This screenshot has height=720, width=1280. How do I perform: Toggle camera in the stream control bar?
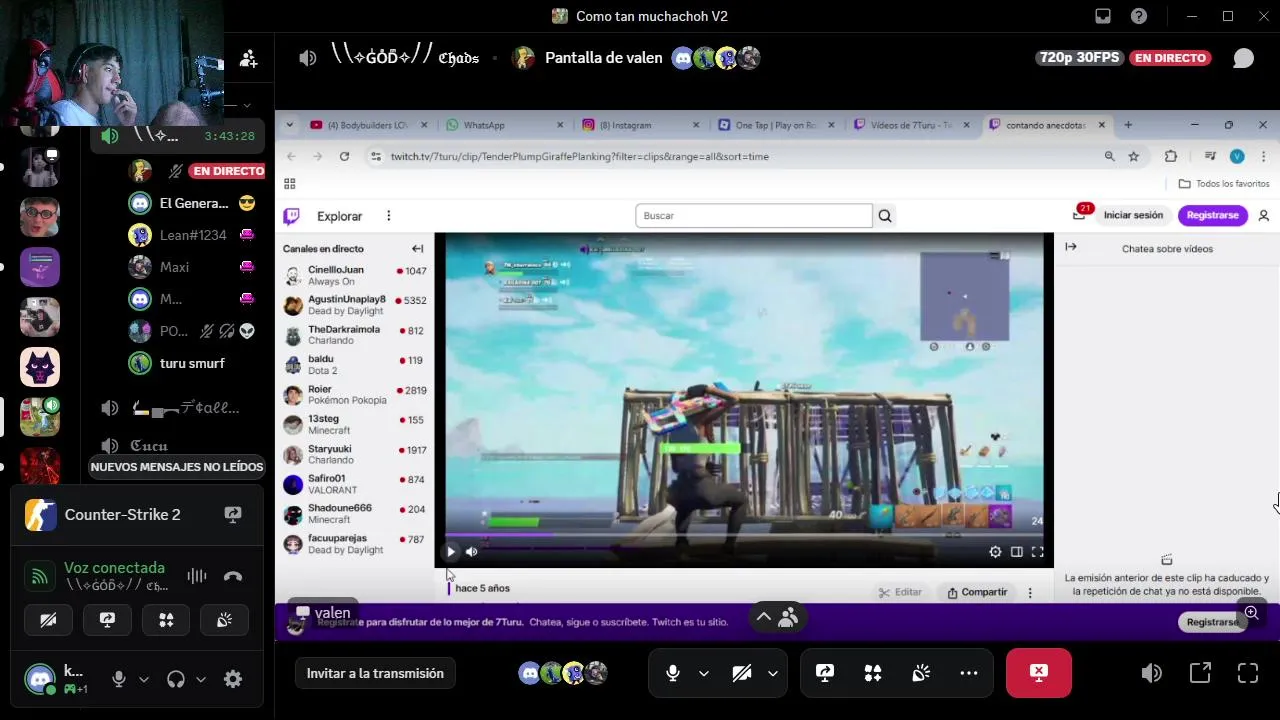[x=742, y=673]
